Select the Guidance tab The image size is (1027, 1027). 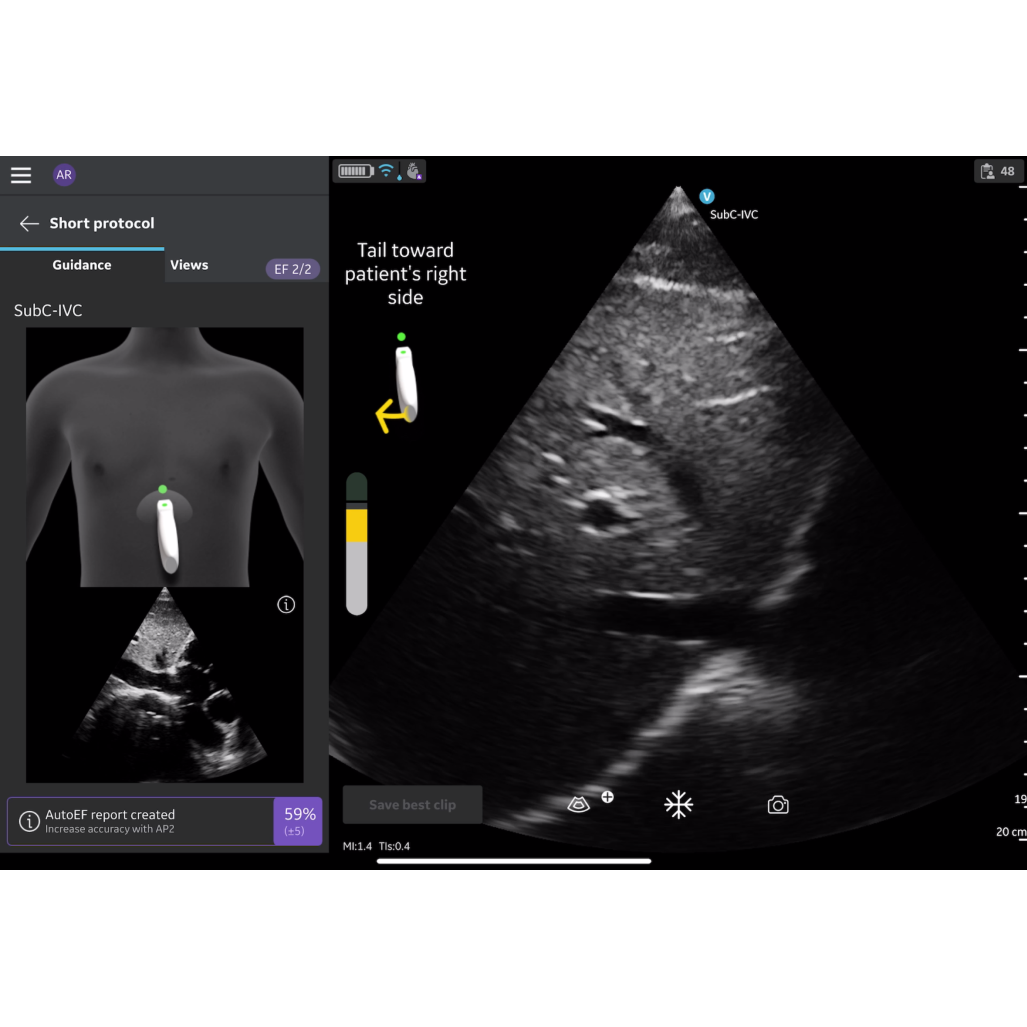82,265
